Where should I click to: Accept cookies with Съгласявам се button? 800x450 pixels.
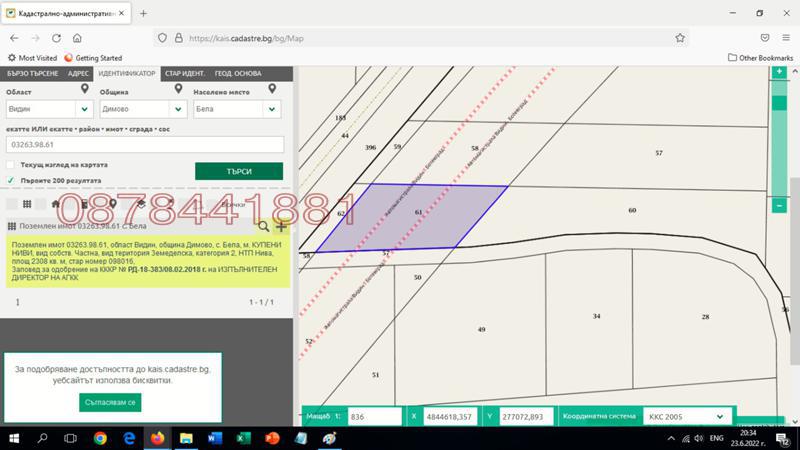(110, 401)
